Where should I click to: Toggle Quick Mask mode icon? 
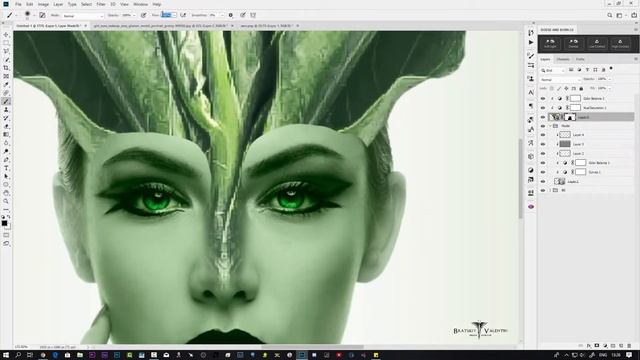pos(6,235)
